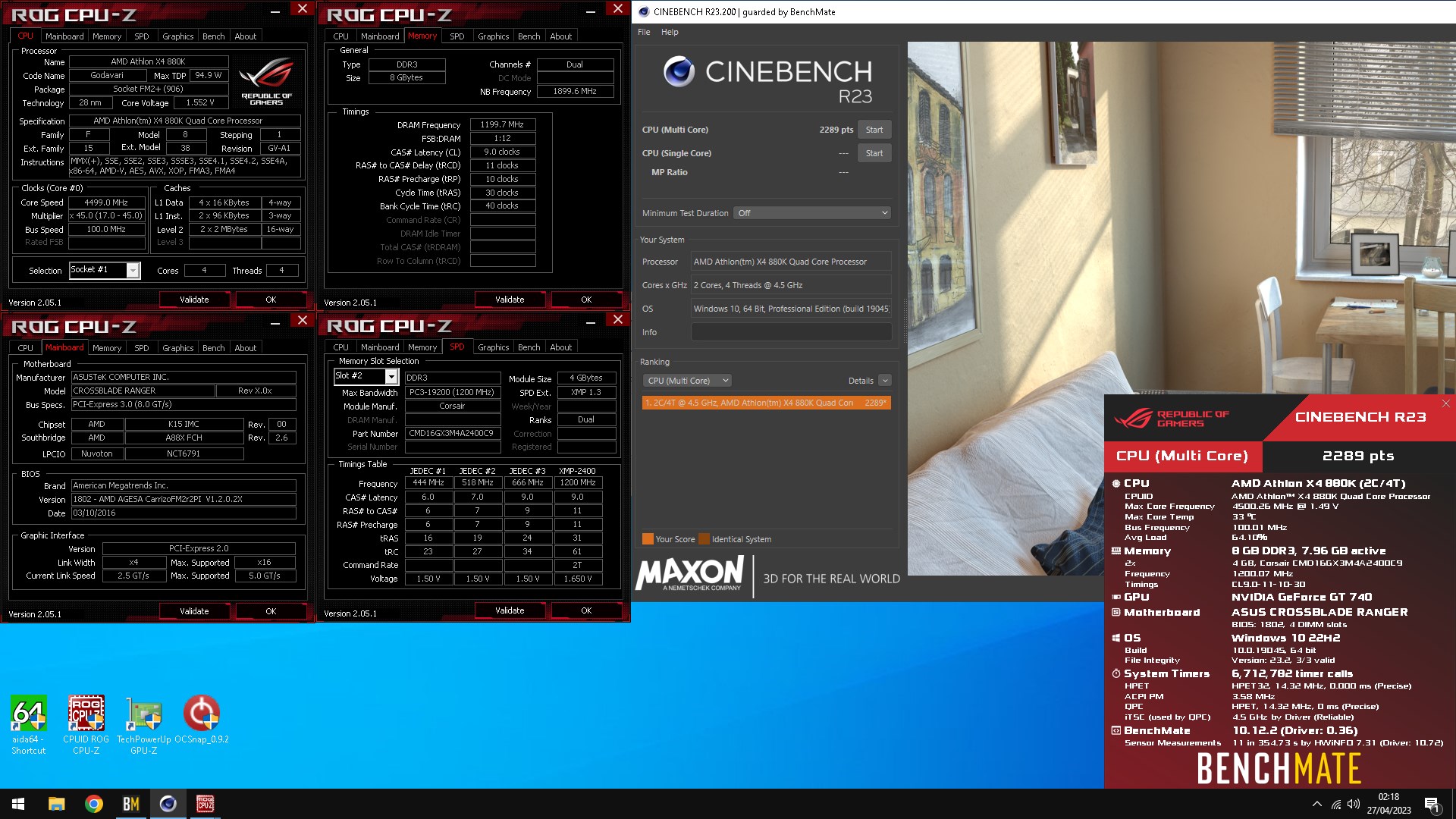Click the Info input field

coord(791,332)
